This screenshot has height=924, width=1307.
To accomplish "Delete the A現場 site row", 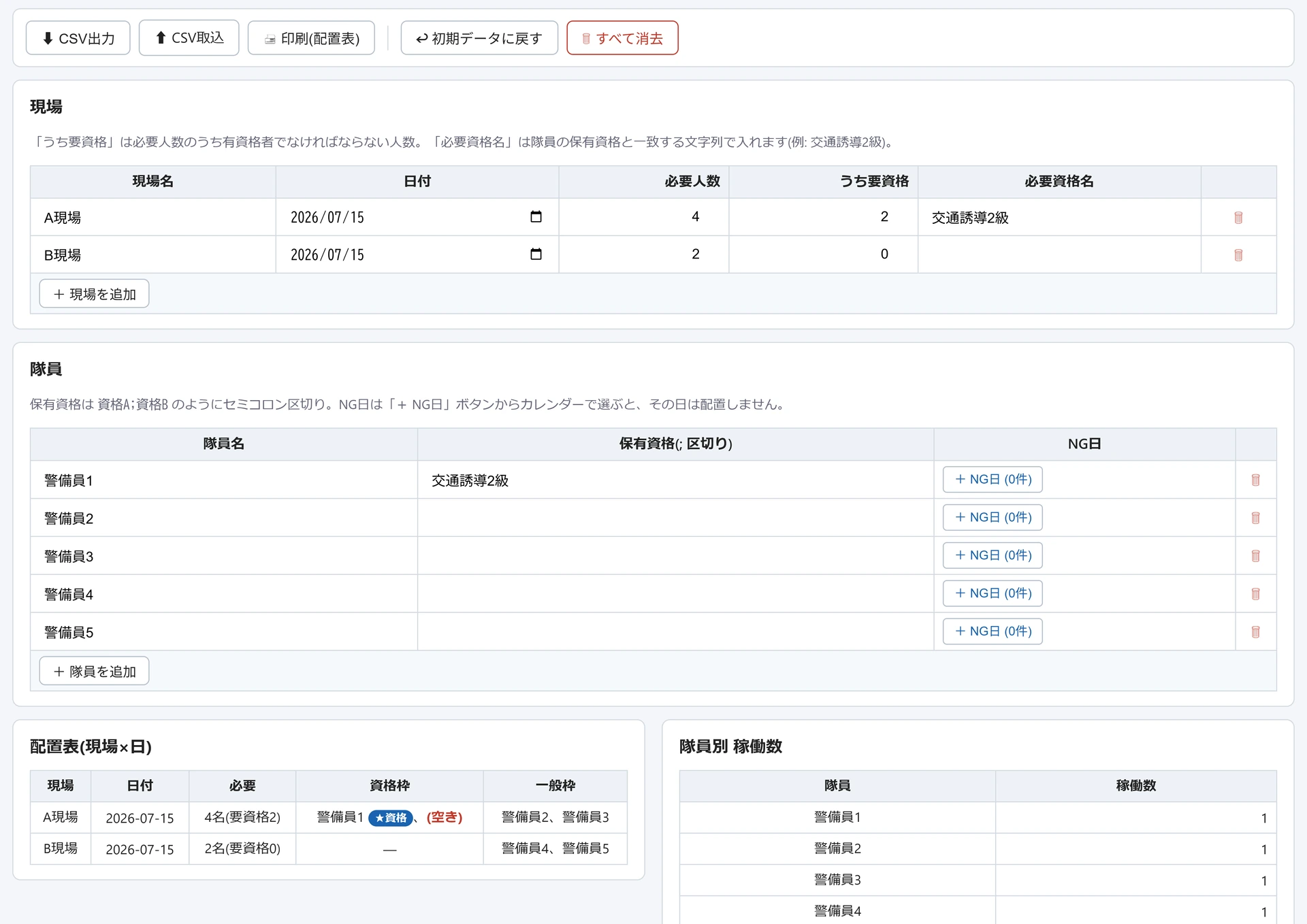I will point(1238,218).
